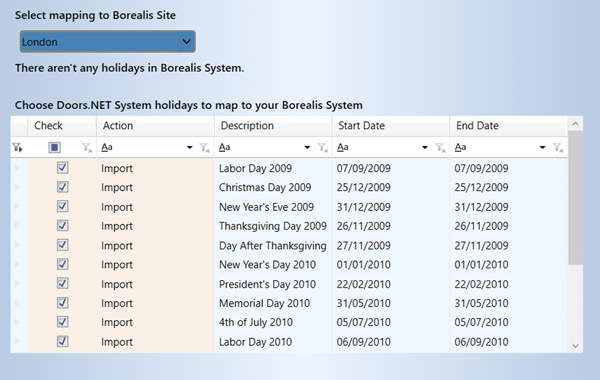The height and width of the screenshot is (380, 600).
Task: Toggle the tri-state checkbox in Check filter row
Action: pos(54,147)
